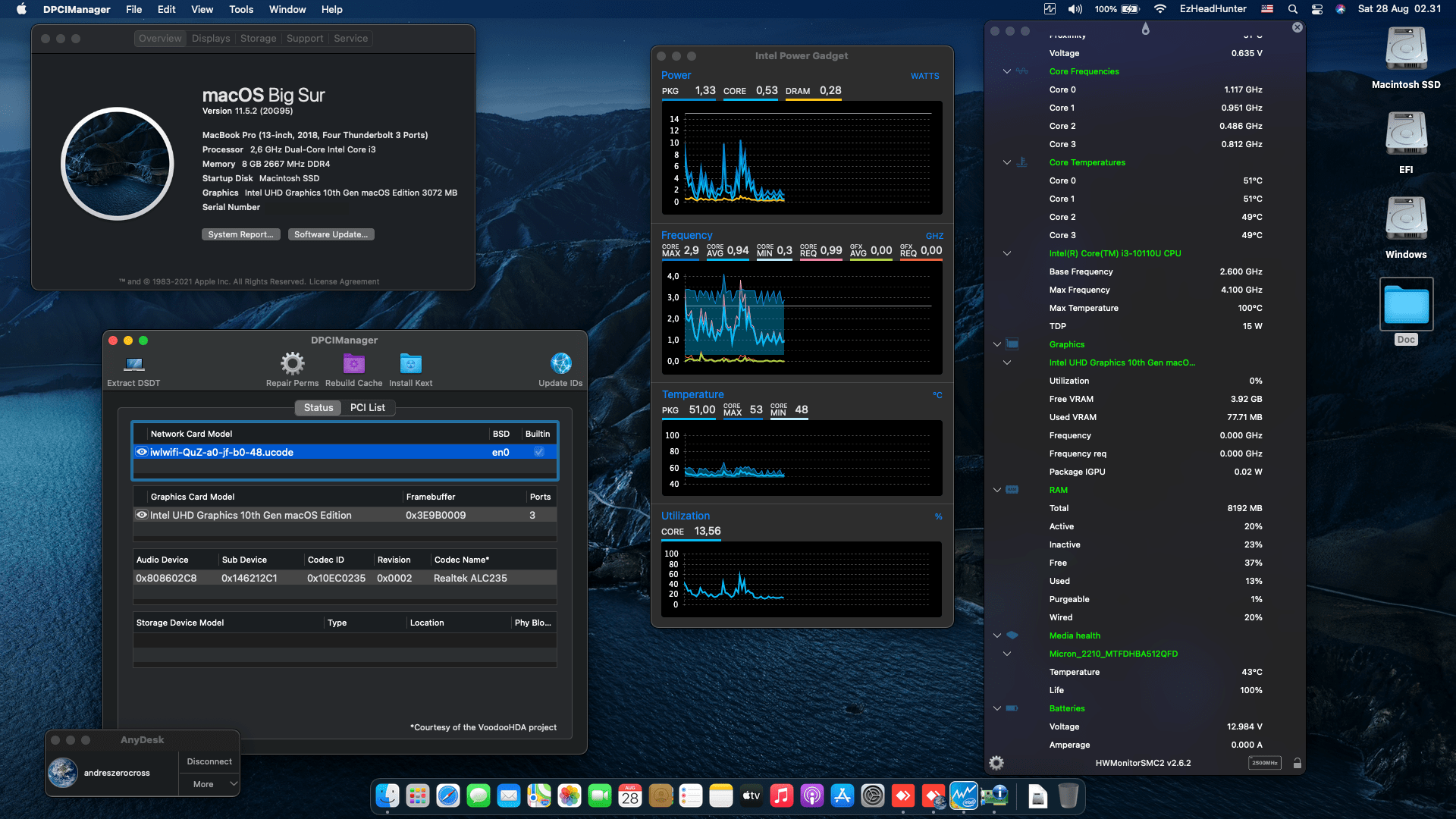Click the 0x3E9B0009 framebuffer value

(x=436, y=515)
